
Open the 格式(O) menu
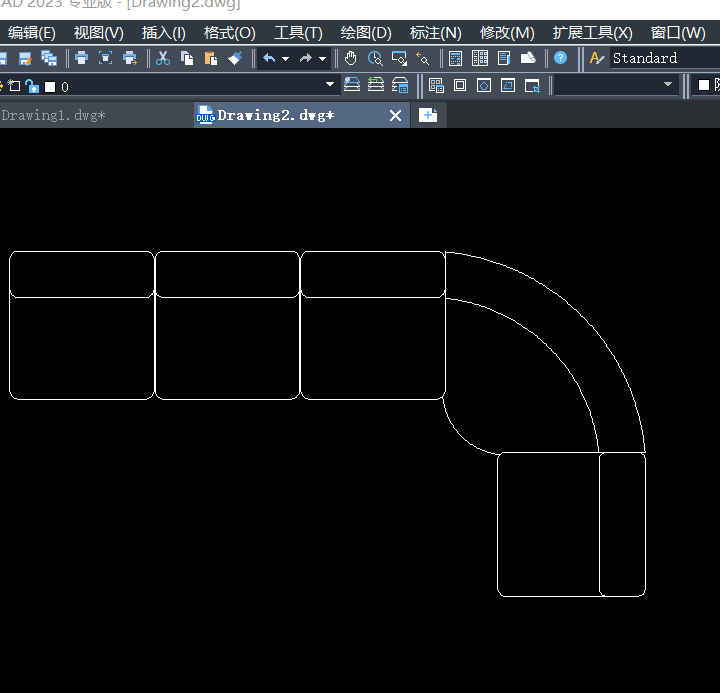click(230, 33)
